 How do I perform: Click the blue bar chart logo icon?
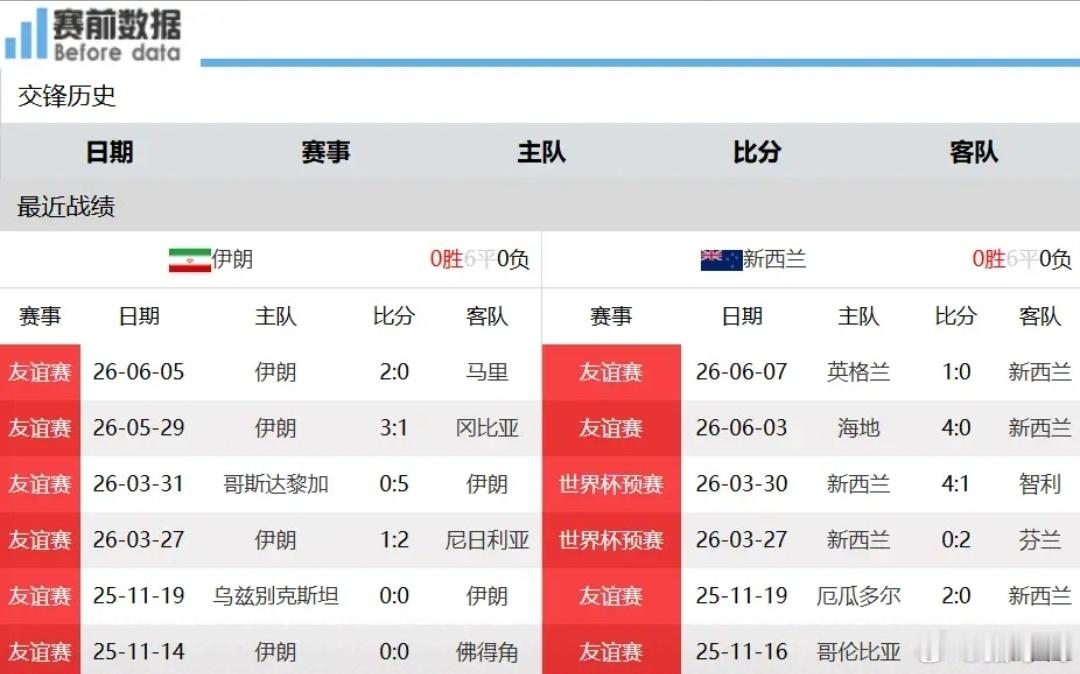[x=25, y=33]
